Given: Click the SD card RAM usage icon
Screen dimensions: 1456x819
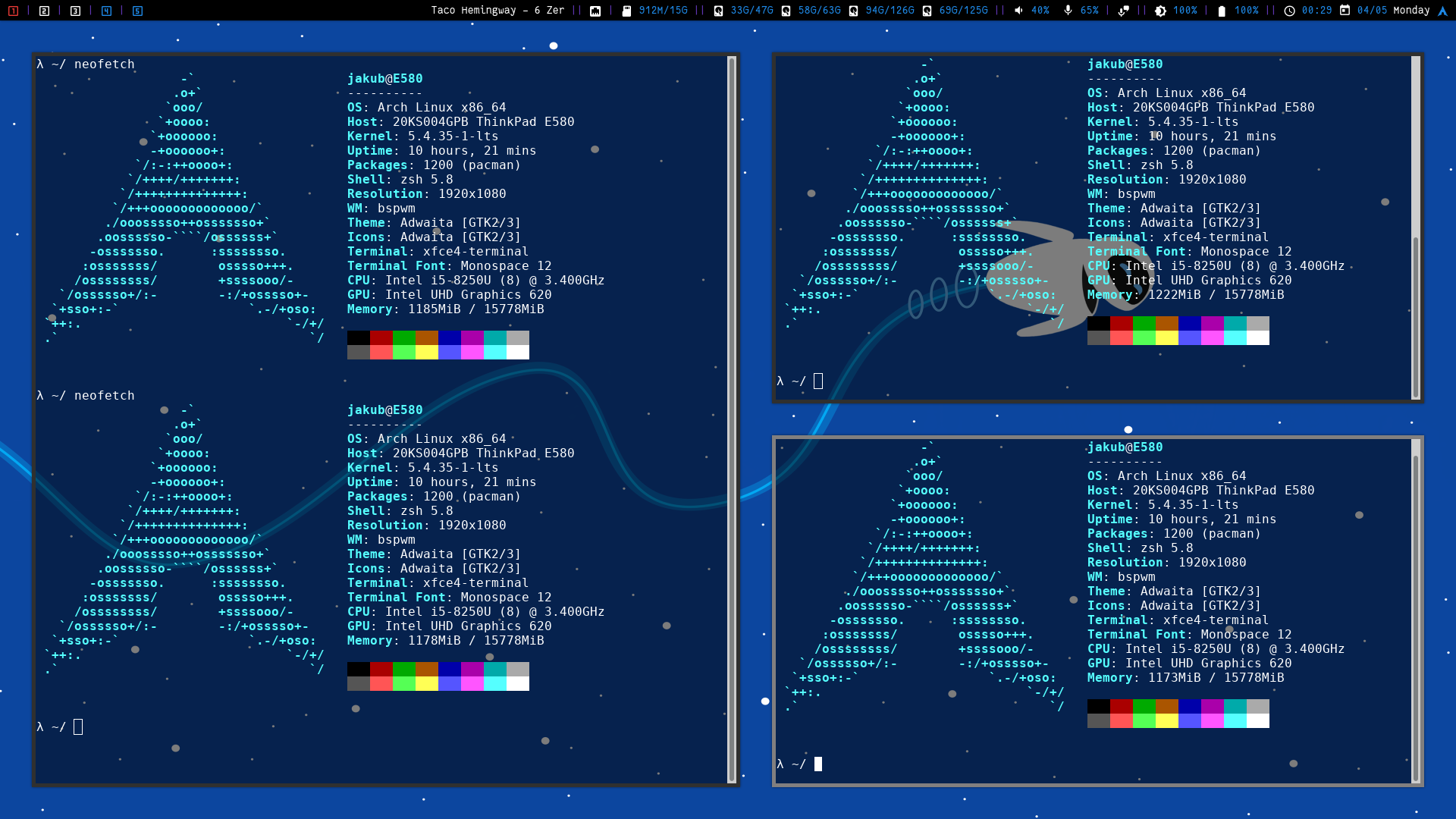Looking at the screenshot, I should pos(626,11).
